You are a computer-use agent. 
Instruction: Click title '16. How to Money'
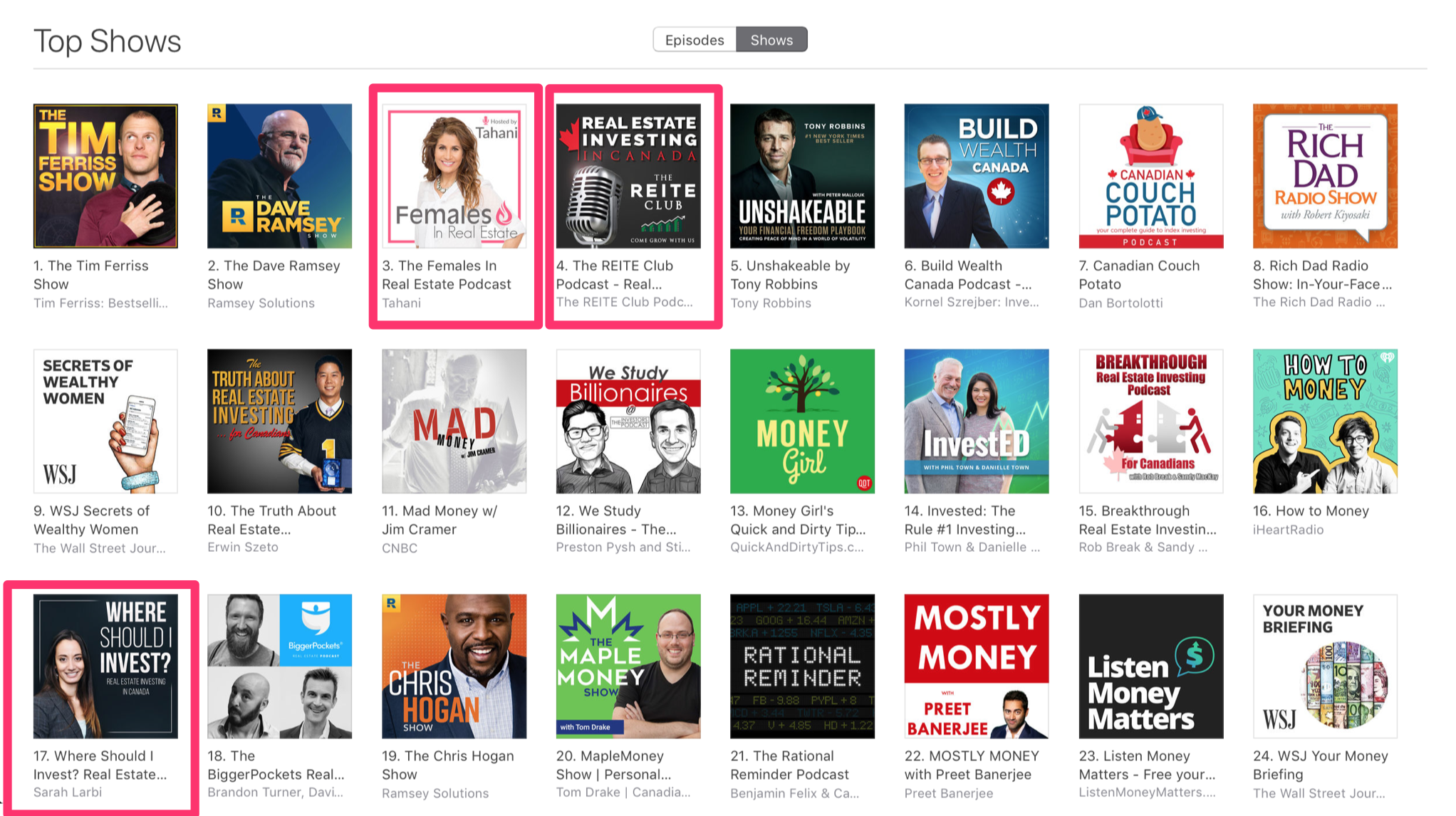[x=1311, y=511]
